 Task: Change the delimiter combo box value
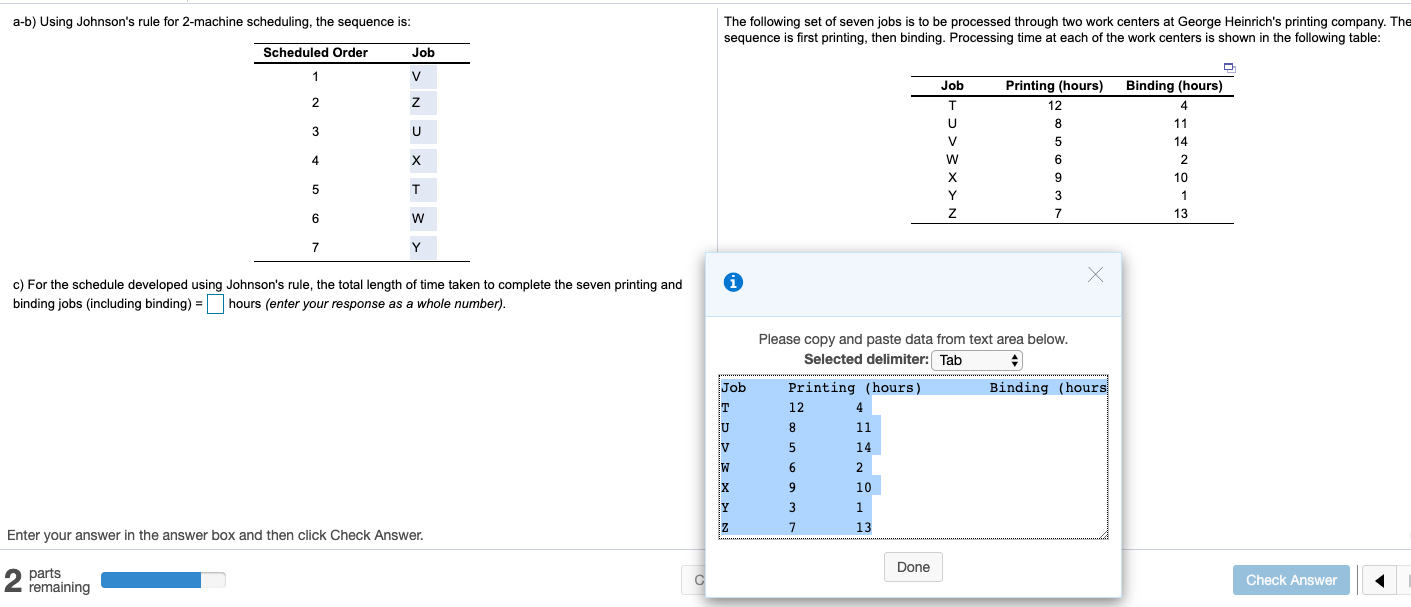pos(975,360)
